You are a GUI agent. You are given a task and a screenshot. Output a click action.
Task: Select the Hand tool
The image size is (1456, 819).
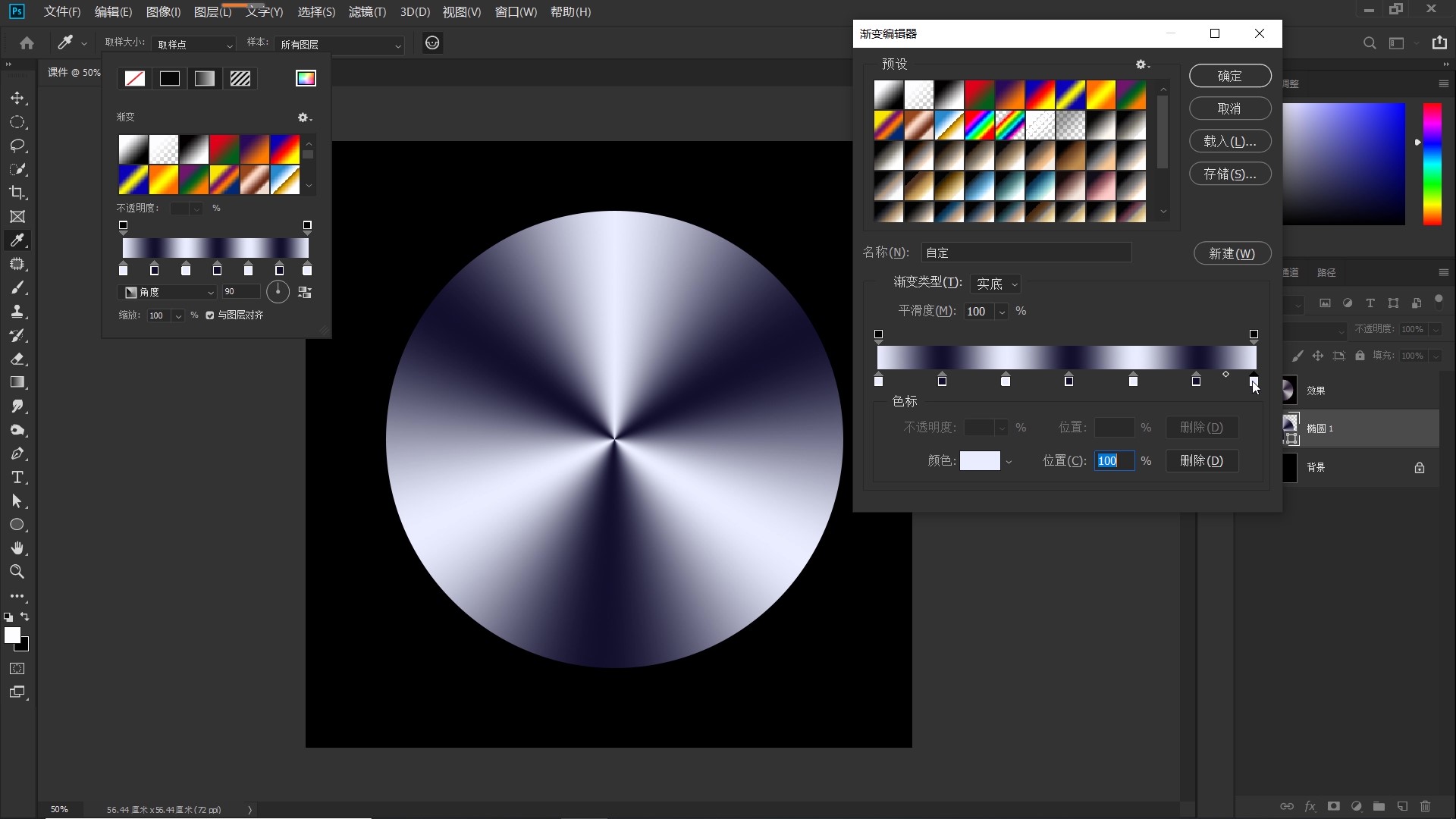17,548
